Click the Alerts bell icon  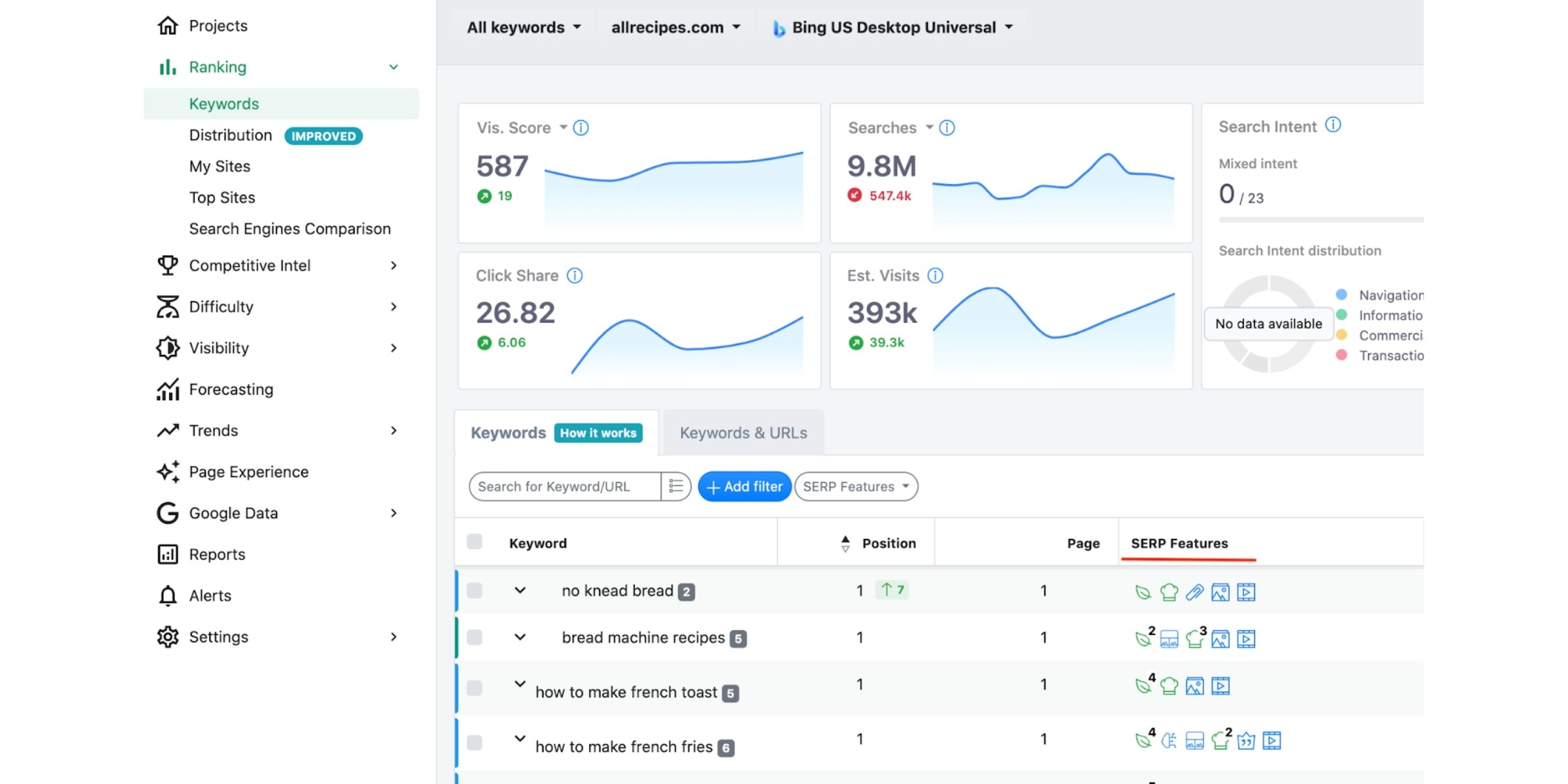click(168, 595)
